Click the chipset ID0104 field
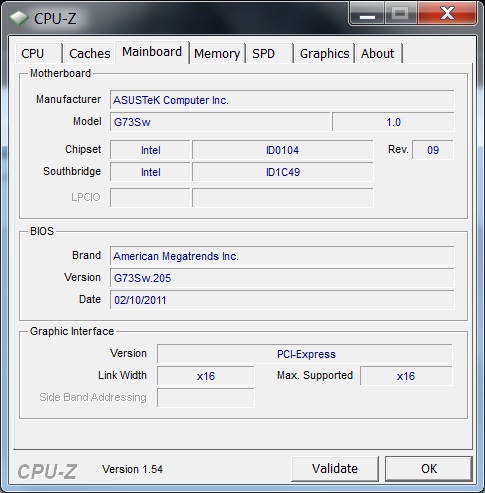This screenshot has height=493, width=485. 283,150
